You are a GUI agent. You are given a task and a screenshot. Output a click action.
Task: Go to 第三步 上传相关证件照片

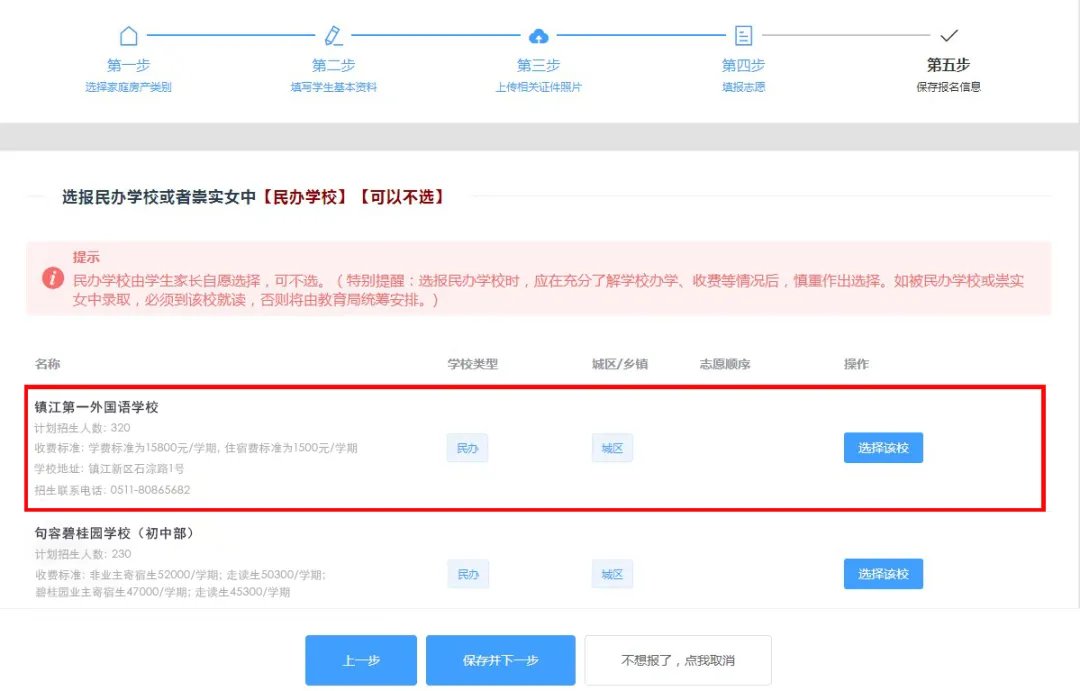pos(539,74)
